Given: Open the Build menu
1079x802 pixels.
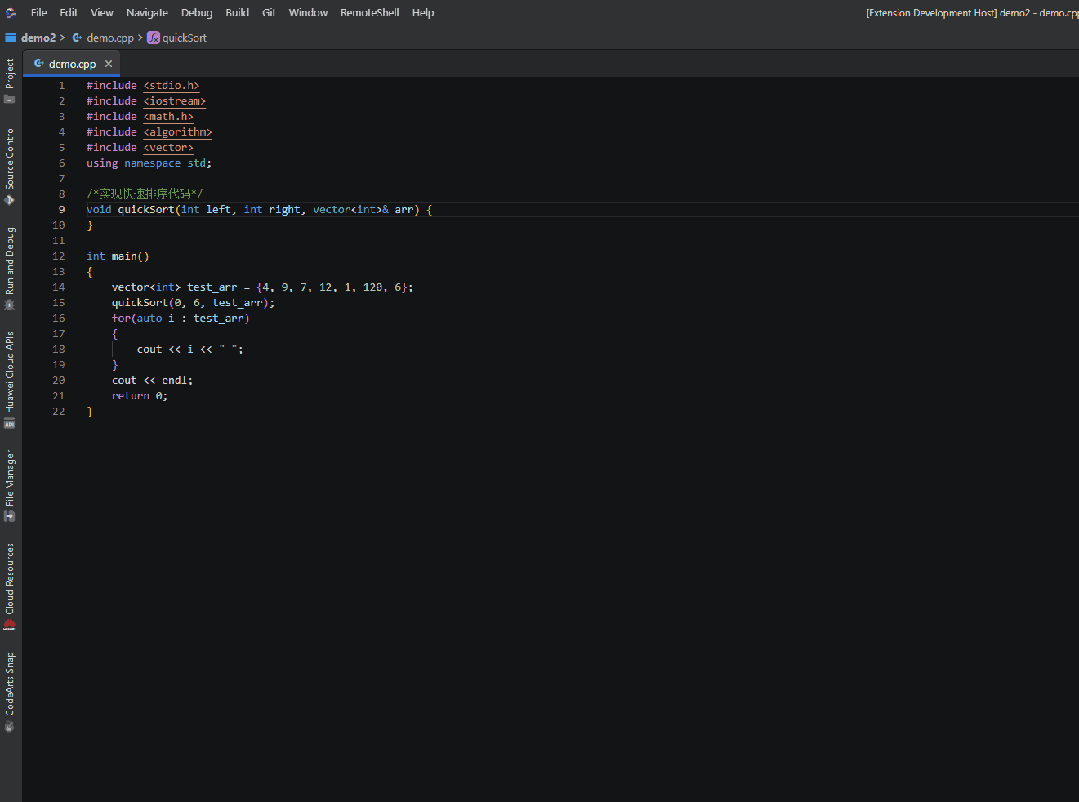Looking at the screenshot, I should tap(236, 12).
